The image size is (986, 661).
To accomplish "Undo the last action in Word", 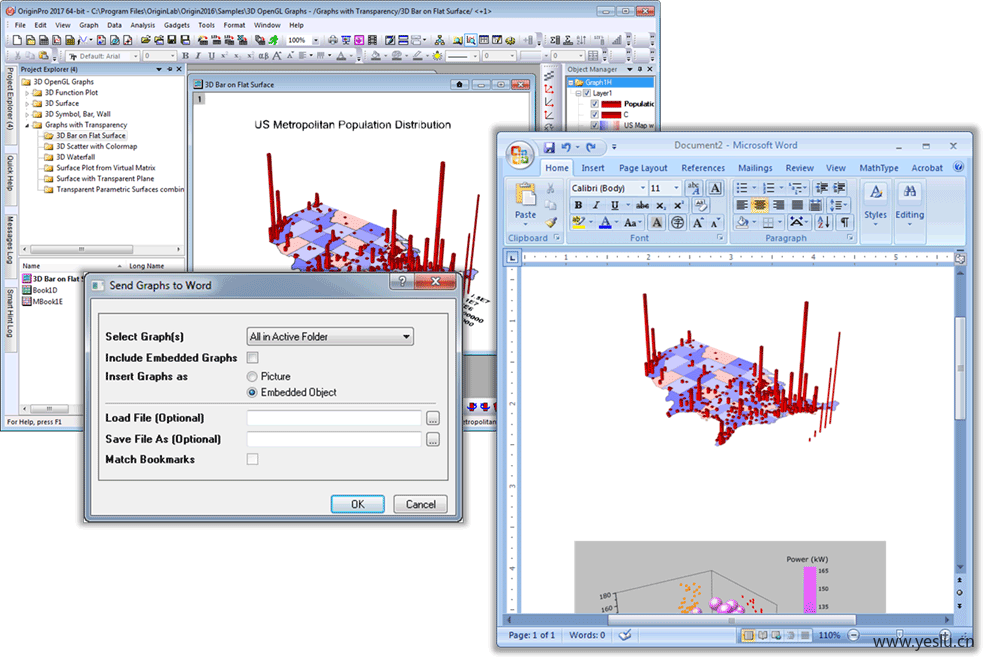I will 566,147.
